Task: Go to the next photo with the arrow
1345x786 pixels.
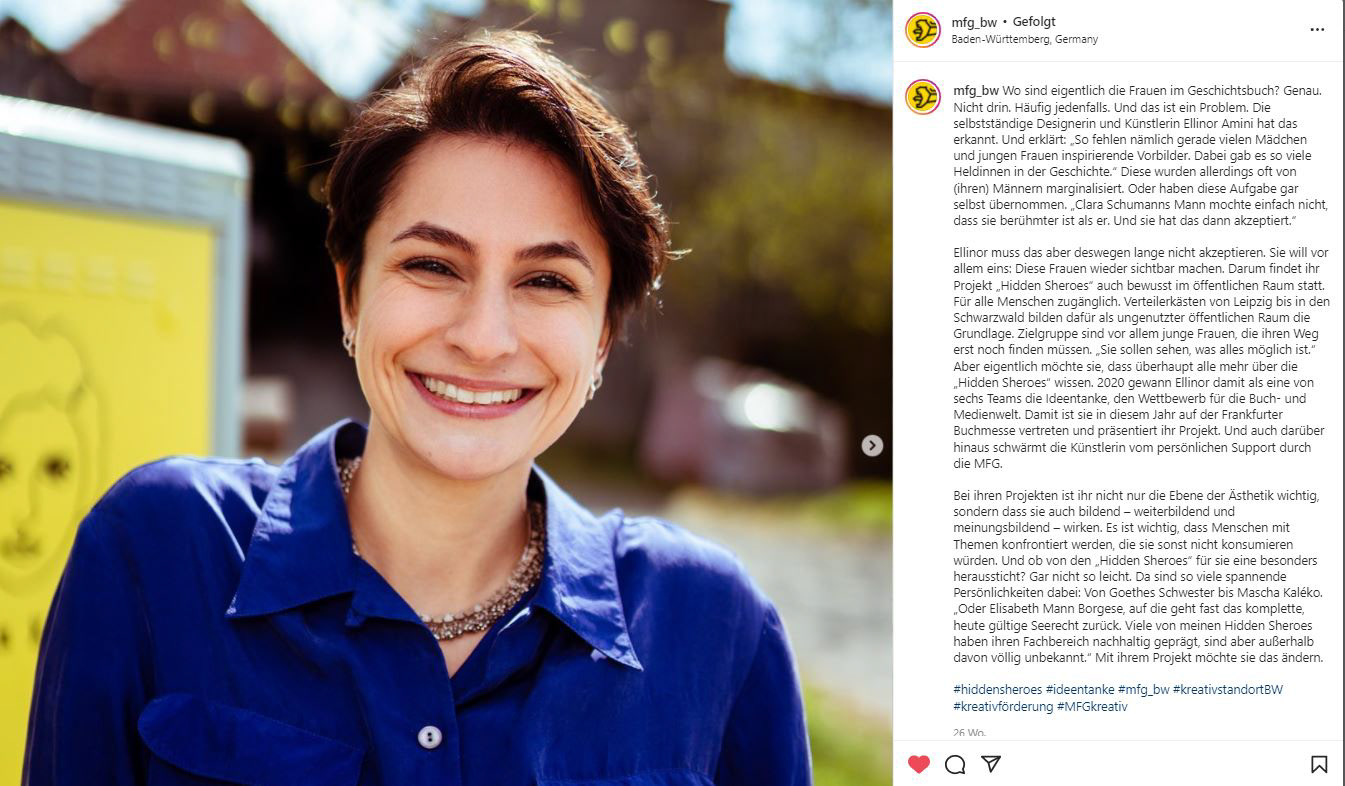Action: (872, 445)
